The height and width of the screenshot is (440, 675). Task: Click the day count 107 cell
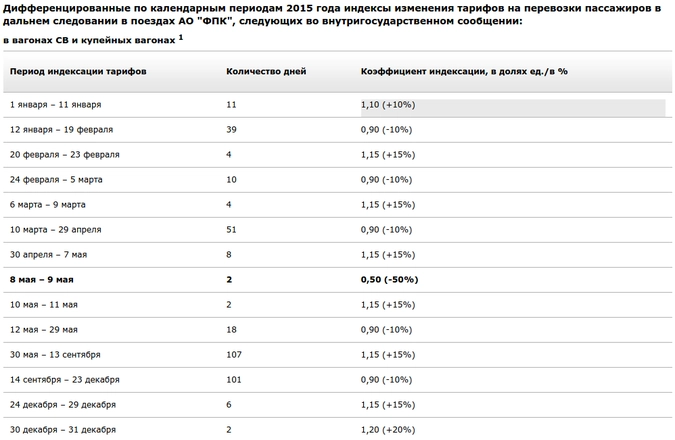[x=235, y=354]
